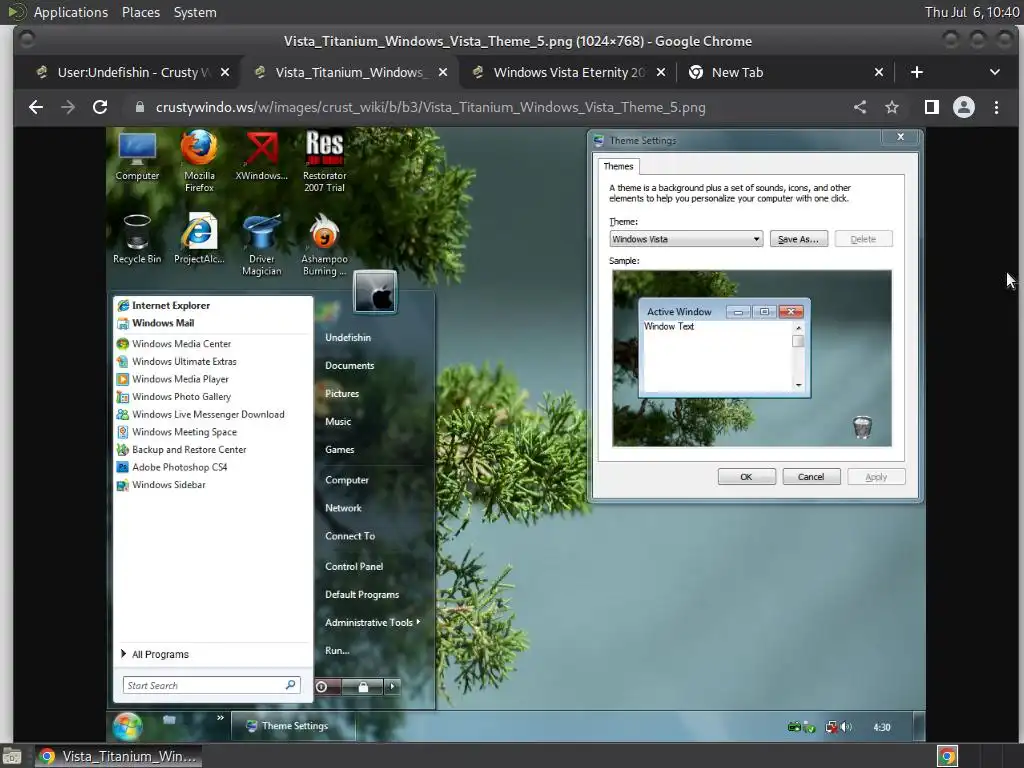This screenshot has width=1024, height=768.
Task: Click the volume icon in Vista tray
Action: [x=847, y=727]
